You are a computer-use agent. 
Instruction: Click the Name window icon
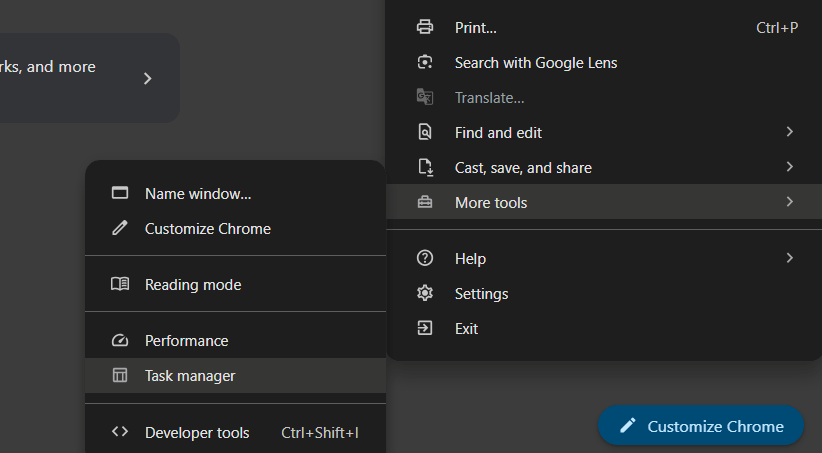tap(120, 193)
